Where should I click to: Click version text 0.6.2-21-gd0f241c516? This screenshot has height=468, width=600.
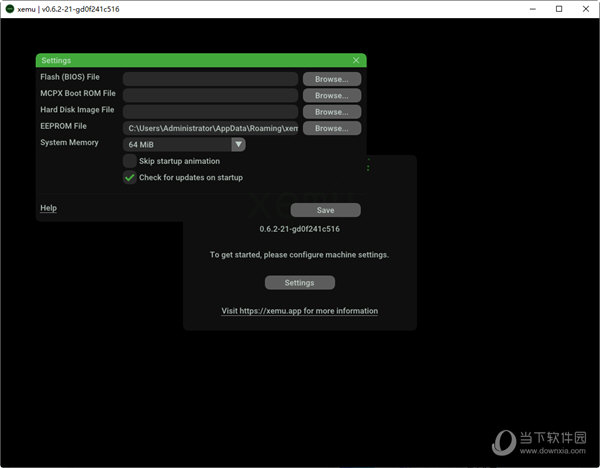[300, 229]
